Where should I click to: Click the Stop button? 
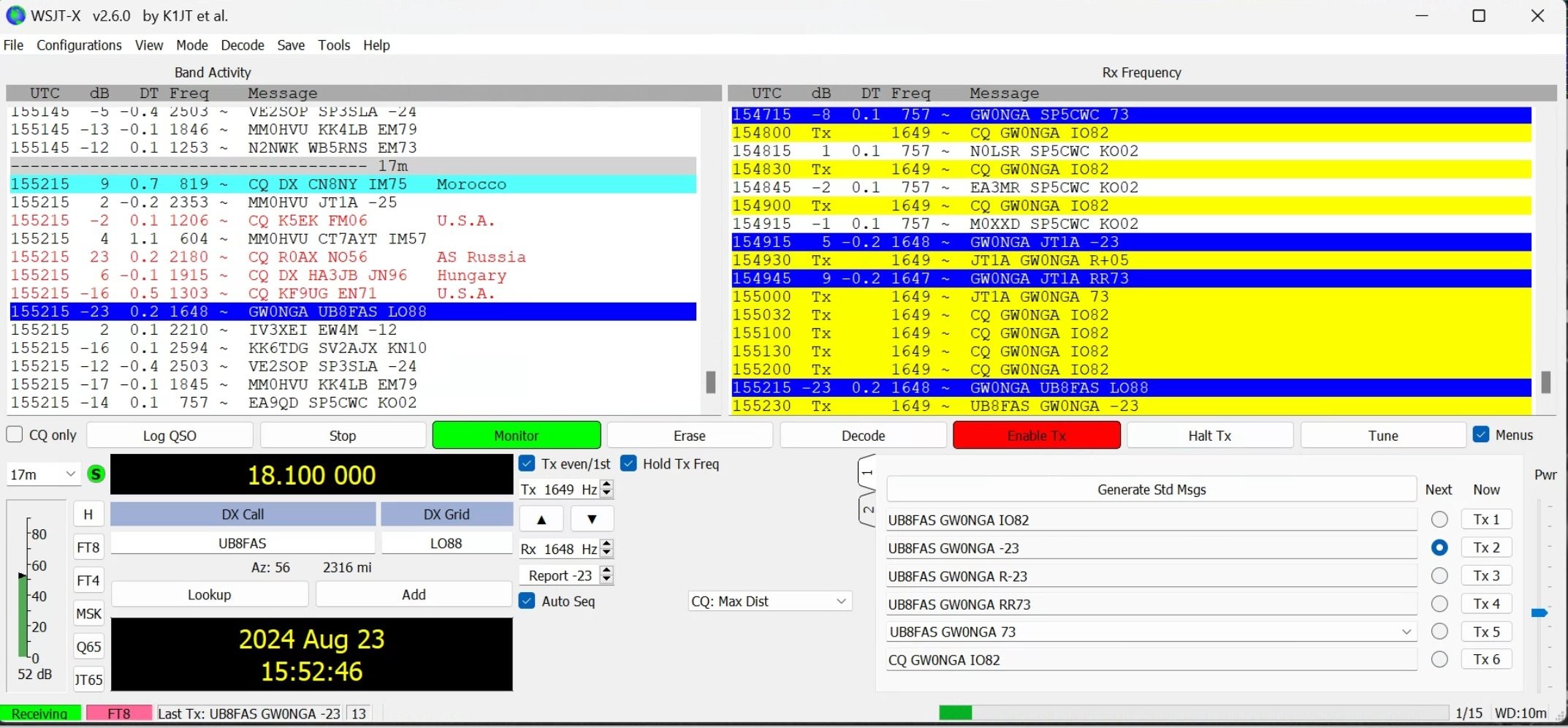(343, 436)
